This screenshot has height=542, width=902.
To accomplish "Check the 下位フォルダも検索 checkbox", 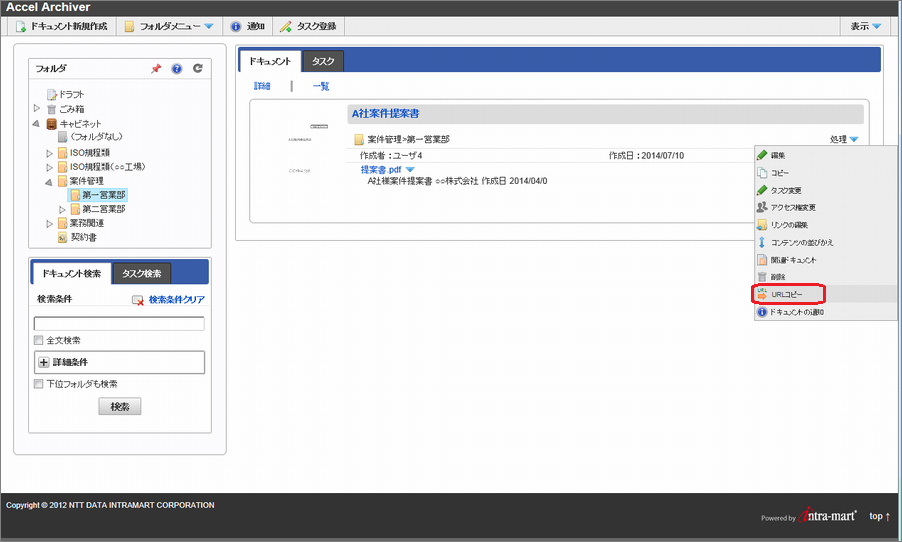I will tap(39, 383).
